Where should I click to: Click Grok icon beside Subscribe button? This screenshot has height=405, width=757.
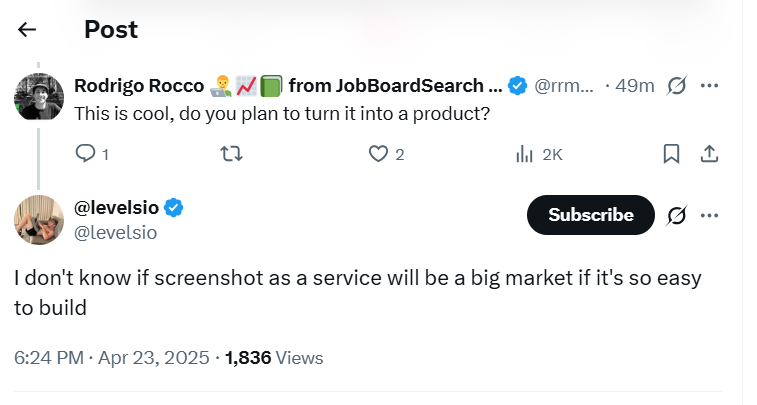(x=676, y=215)
